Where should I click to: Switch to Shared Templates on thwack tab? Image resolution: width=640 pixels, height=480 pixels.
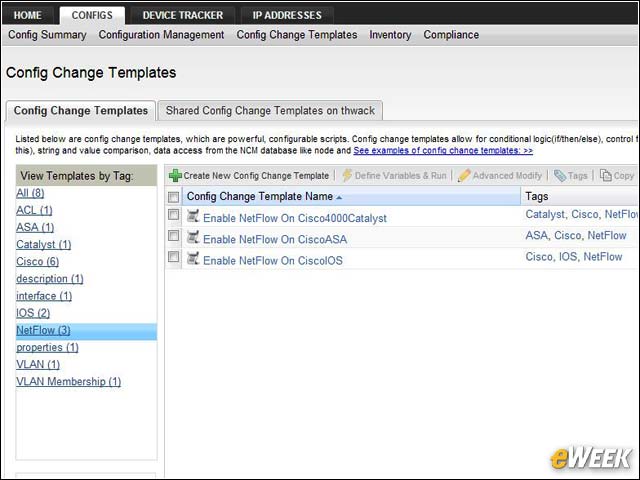click(x=270, y=111)
